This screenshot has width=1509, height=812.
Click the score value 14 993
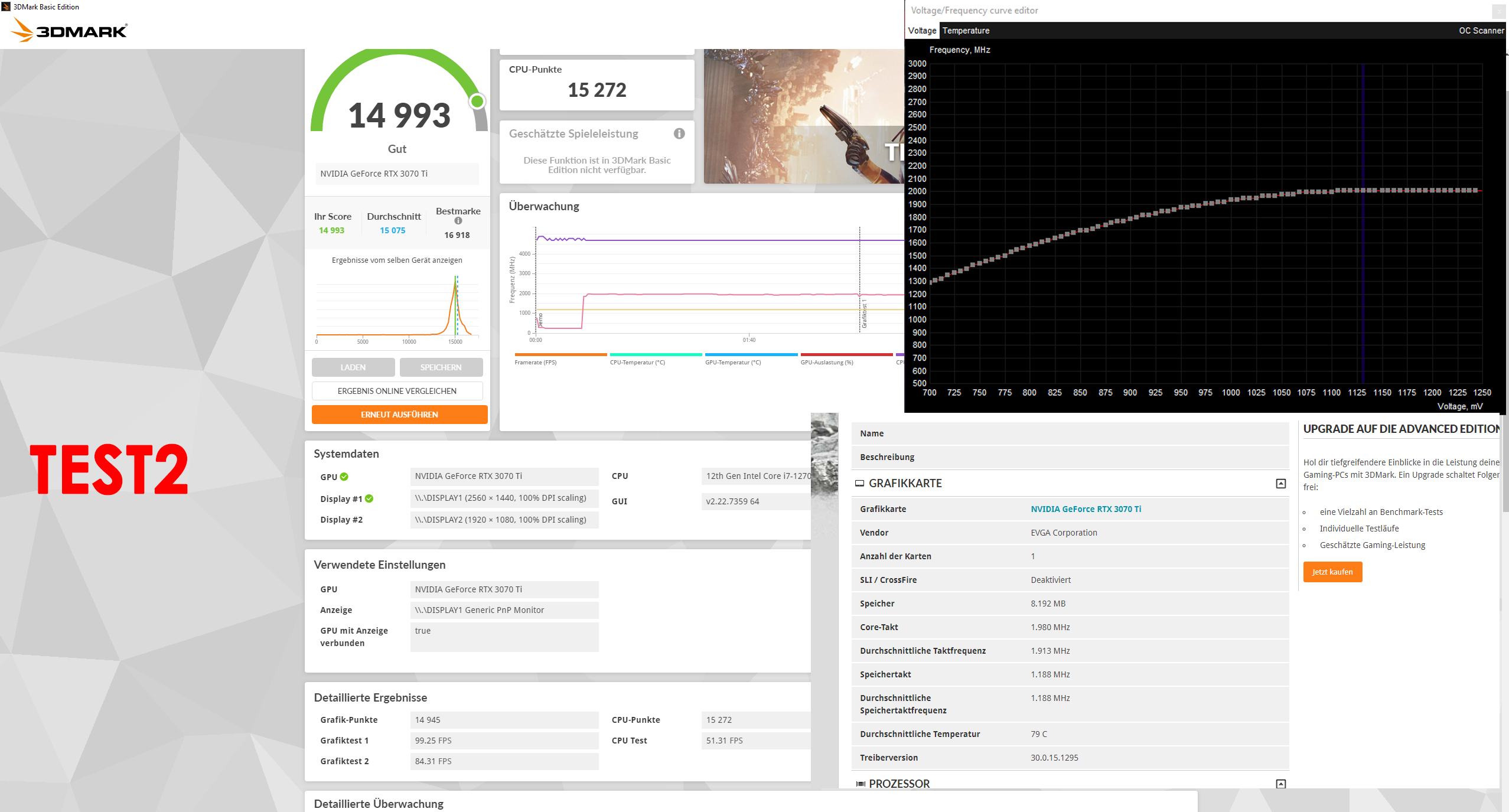[399, 115]
